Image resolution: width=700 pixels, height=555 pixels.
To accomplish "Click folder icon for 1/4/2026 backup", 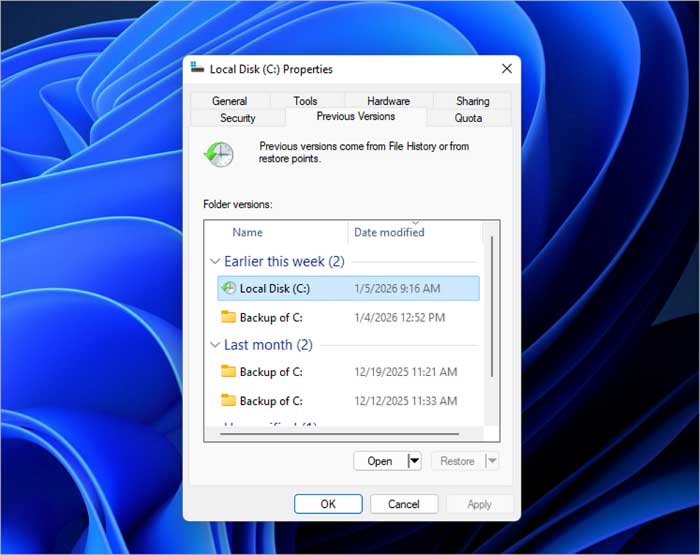I will point(229,318).
